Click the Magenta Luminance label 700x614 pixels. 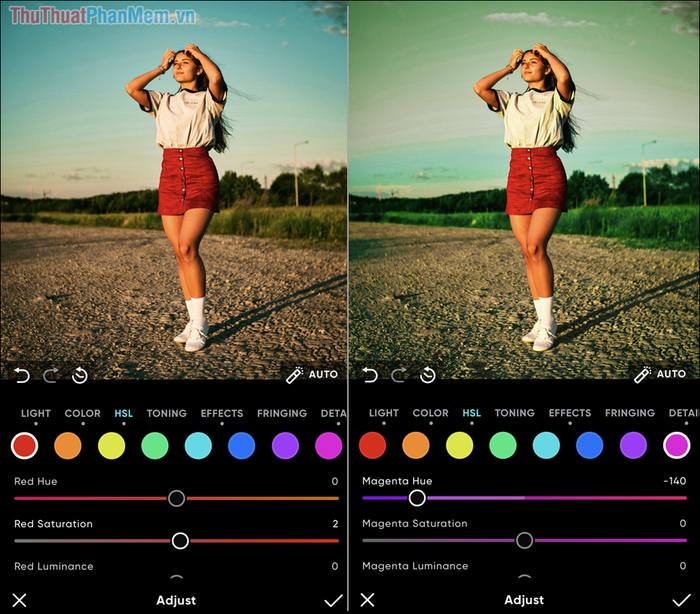(x=415, y=566)
